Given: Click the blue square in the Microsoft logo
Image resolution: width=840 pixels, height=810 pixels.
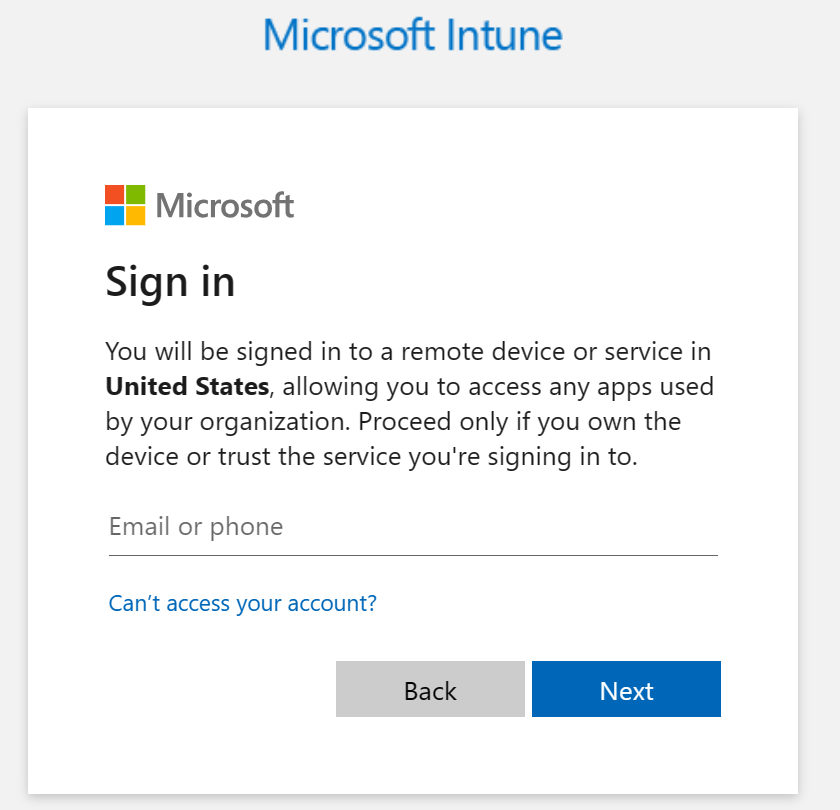Looking at the screenshot, I should pos(114,215).
